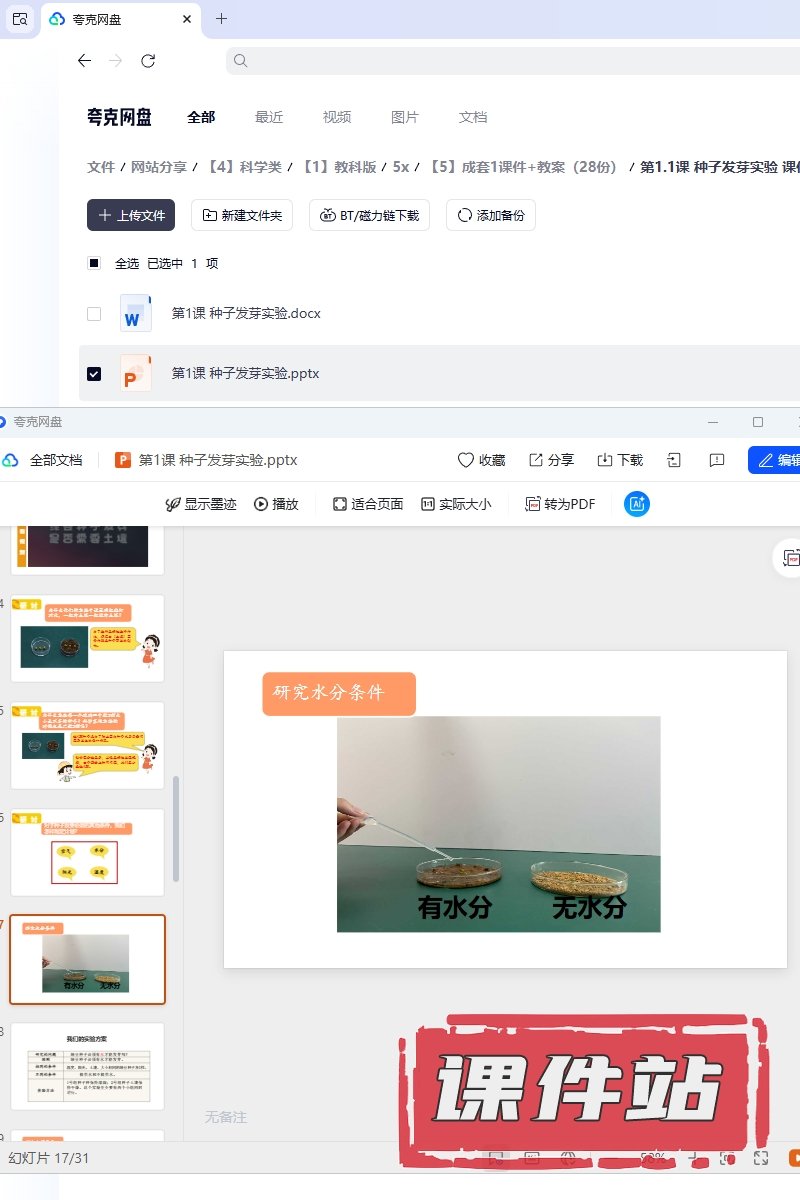
Task: Click the AI assistant icon in toolbar
Action: [x=637, y=504]
